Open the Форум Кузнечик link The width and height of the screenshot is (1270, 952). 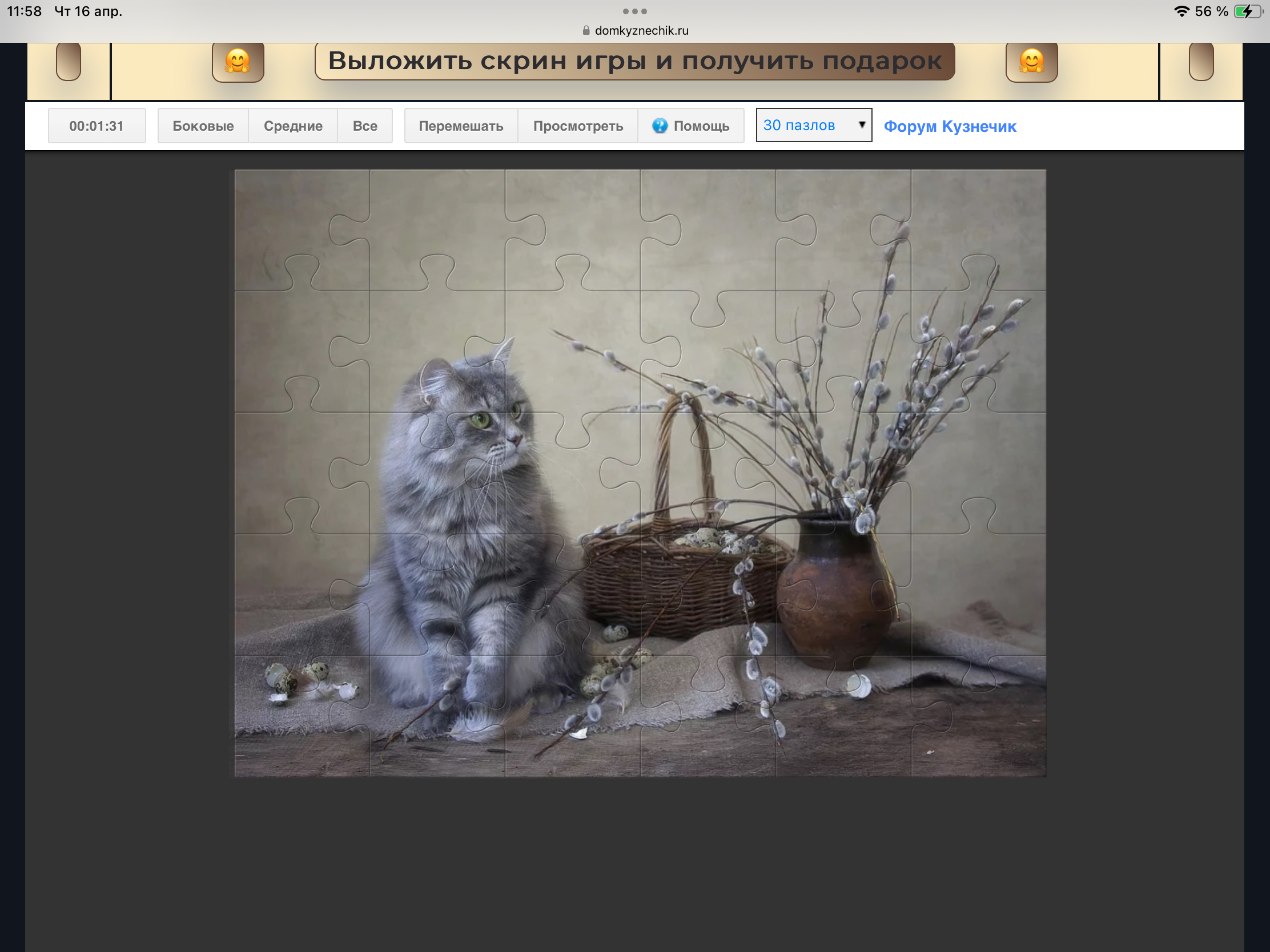950,126
